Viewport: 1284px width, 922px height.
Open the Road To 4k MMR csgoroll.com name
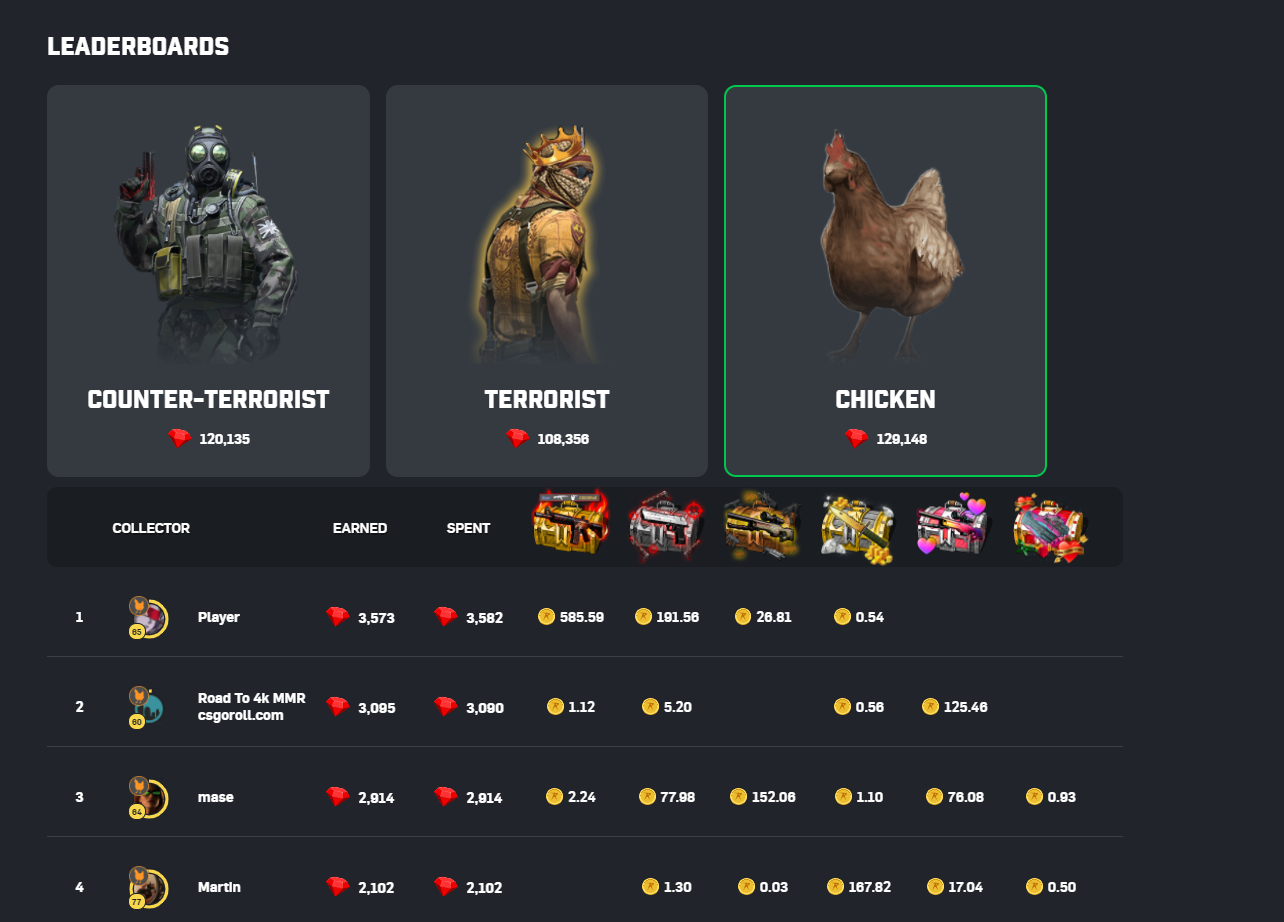point(252,707)
